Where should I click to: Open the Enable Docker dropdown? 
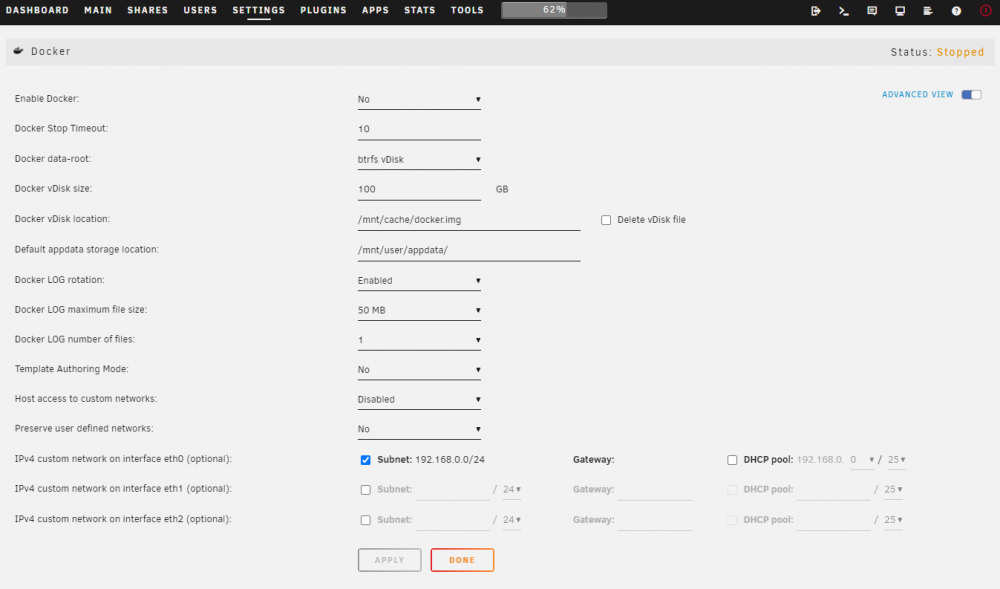tap(419, 99)
